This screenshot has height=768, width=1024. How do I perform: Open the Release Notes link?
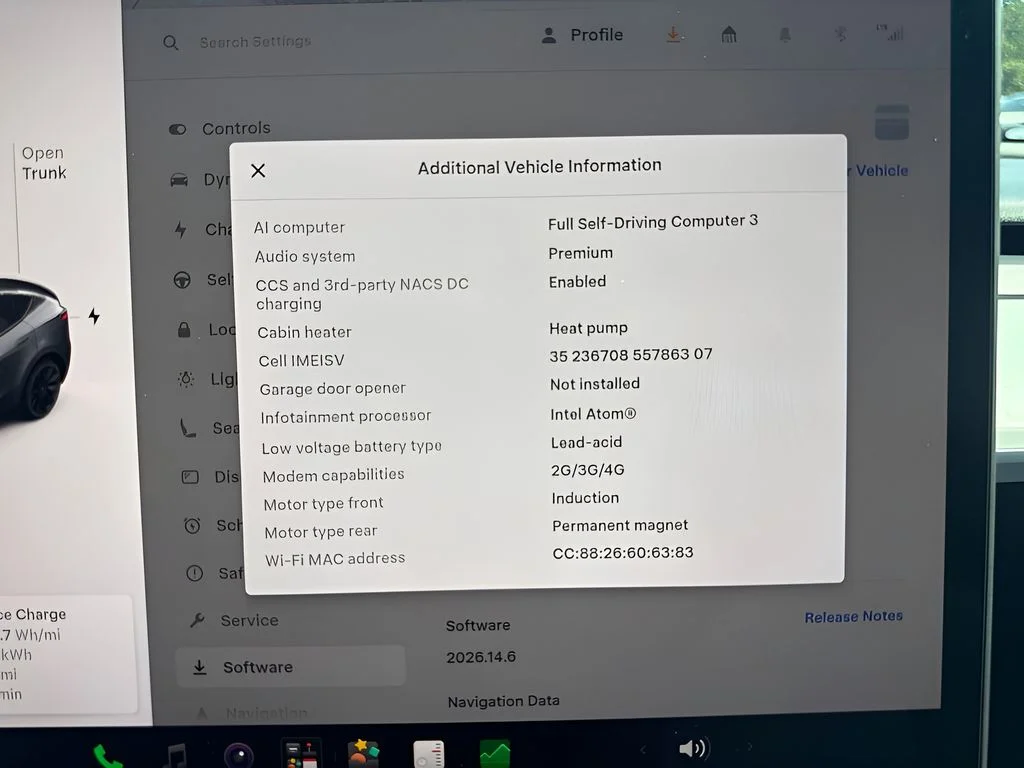(x=854, y=616)
